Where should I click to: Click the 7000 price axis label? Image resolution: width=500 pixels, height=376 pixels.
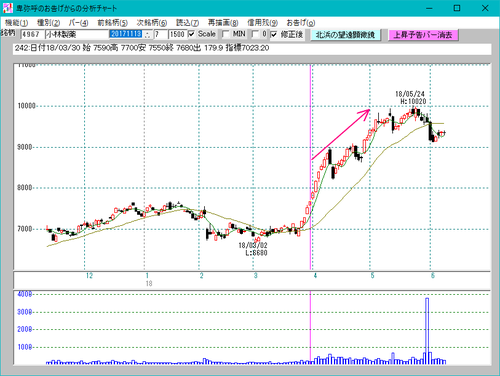[25, 229]
